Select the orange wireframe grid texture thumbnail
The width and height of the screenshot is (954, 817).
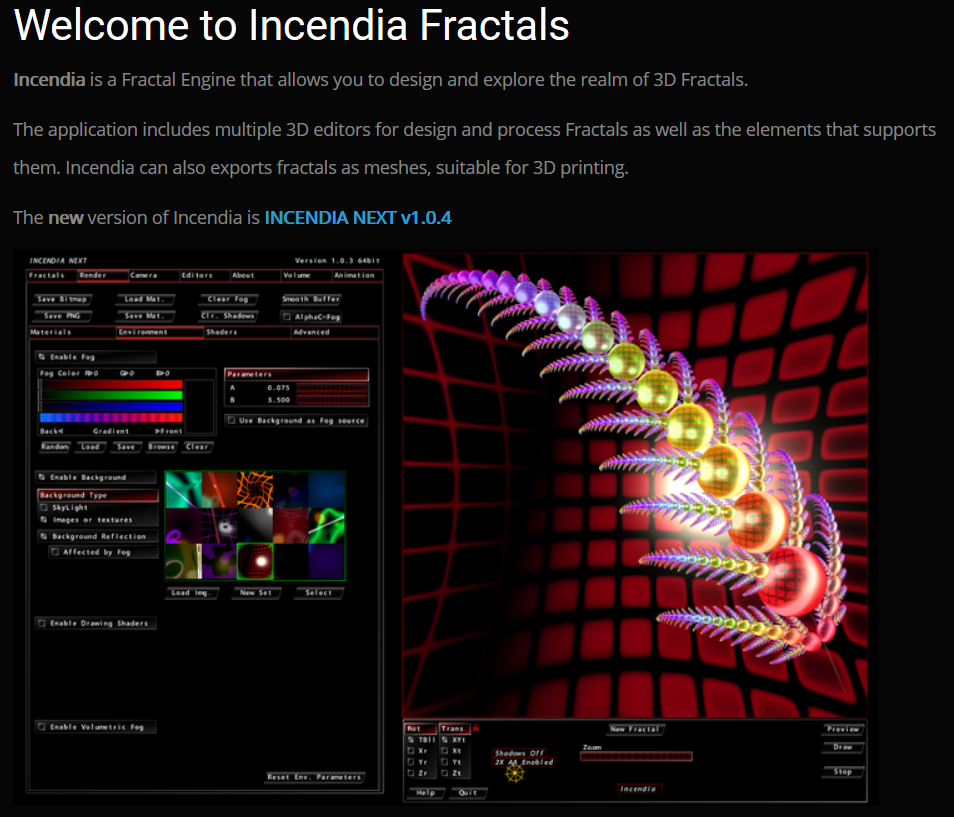click(x=255, y=490)
